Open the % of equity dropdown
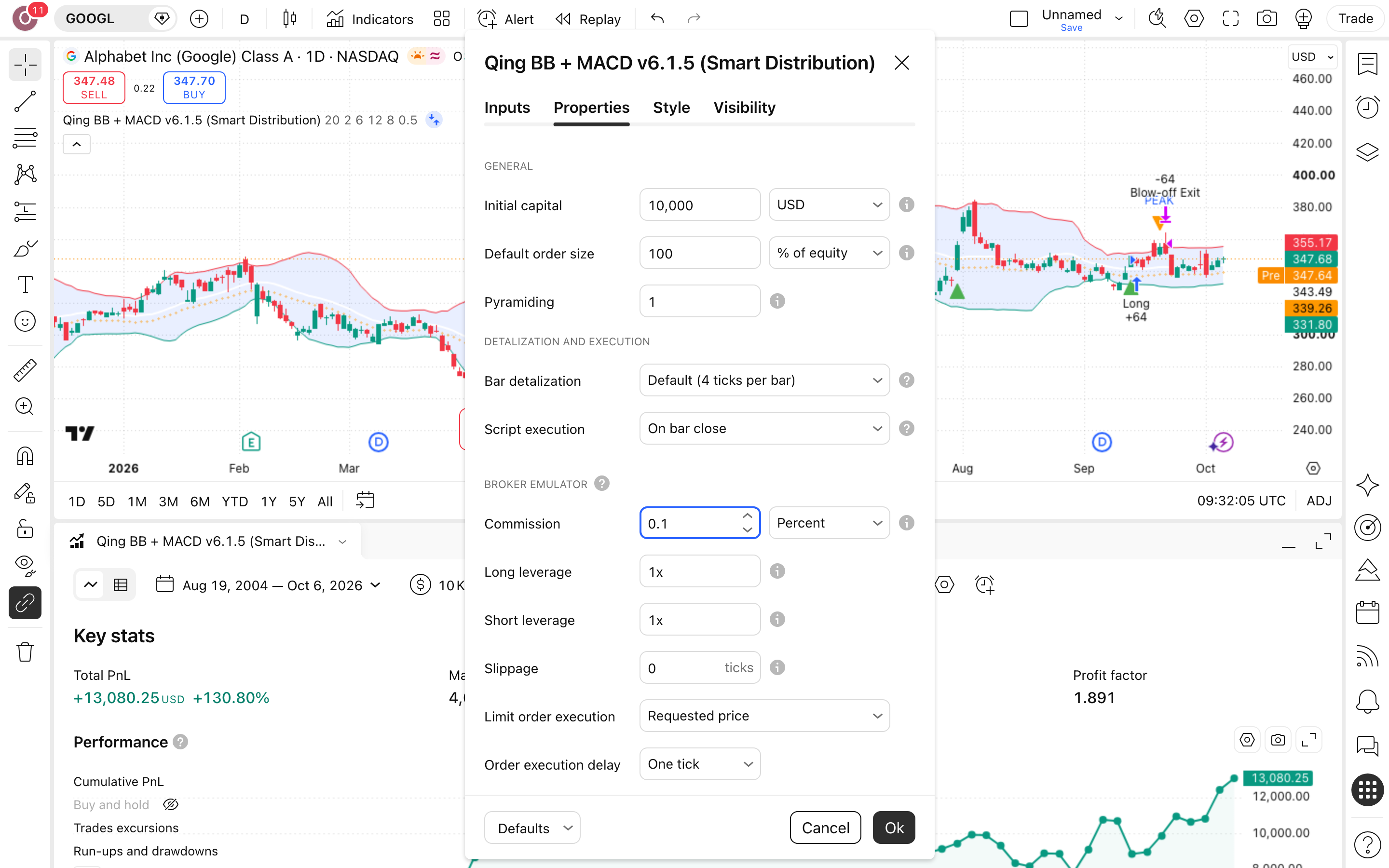The height and width of the screenshot is (868, 1389). click(829, 253)
